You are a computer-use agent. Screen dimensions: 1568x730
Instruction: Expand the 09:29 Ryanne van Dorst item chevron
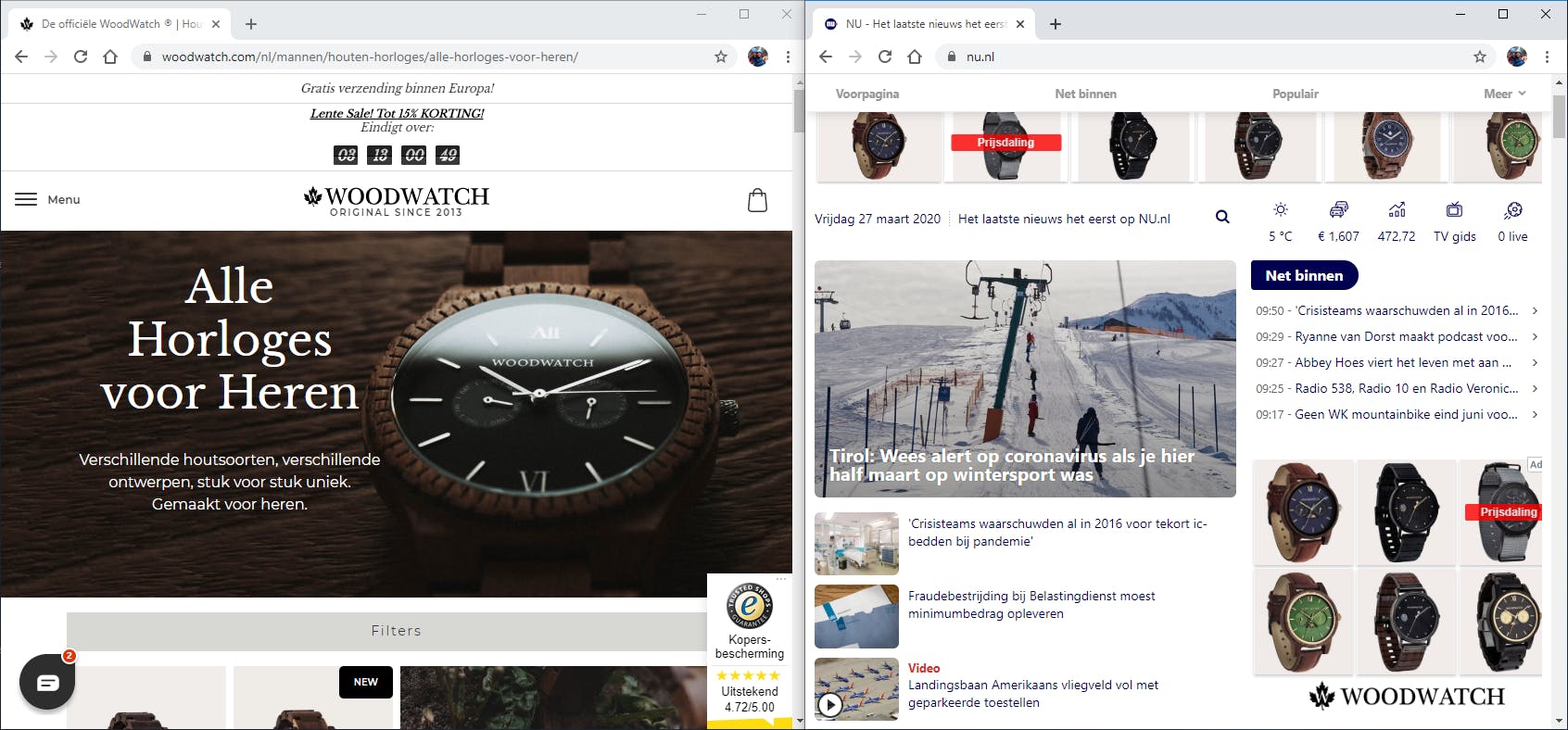(1535, 336)
